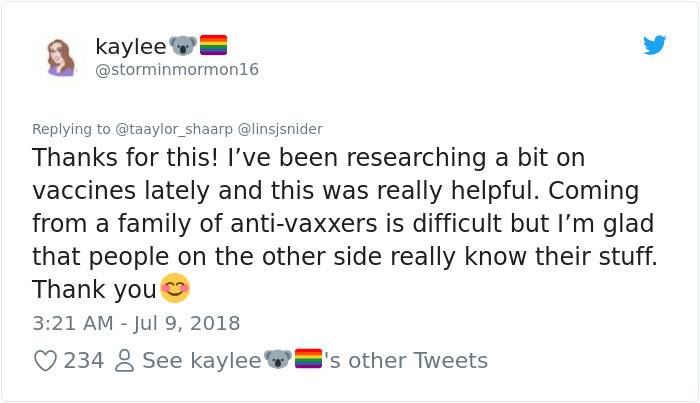Like the tweet with the heart icon

pos(45,361)
